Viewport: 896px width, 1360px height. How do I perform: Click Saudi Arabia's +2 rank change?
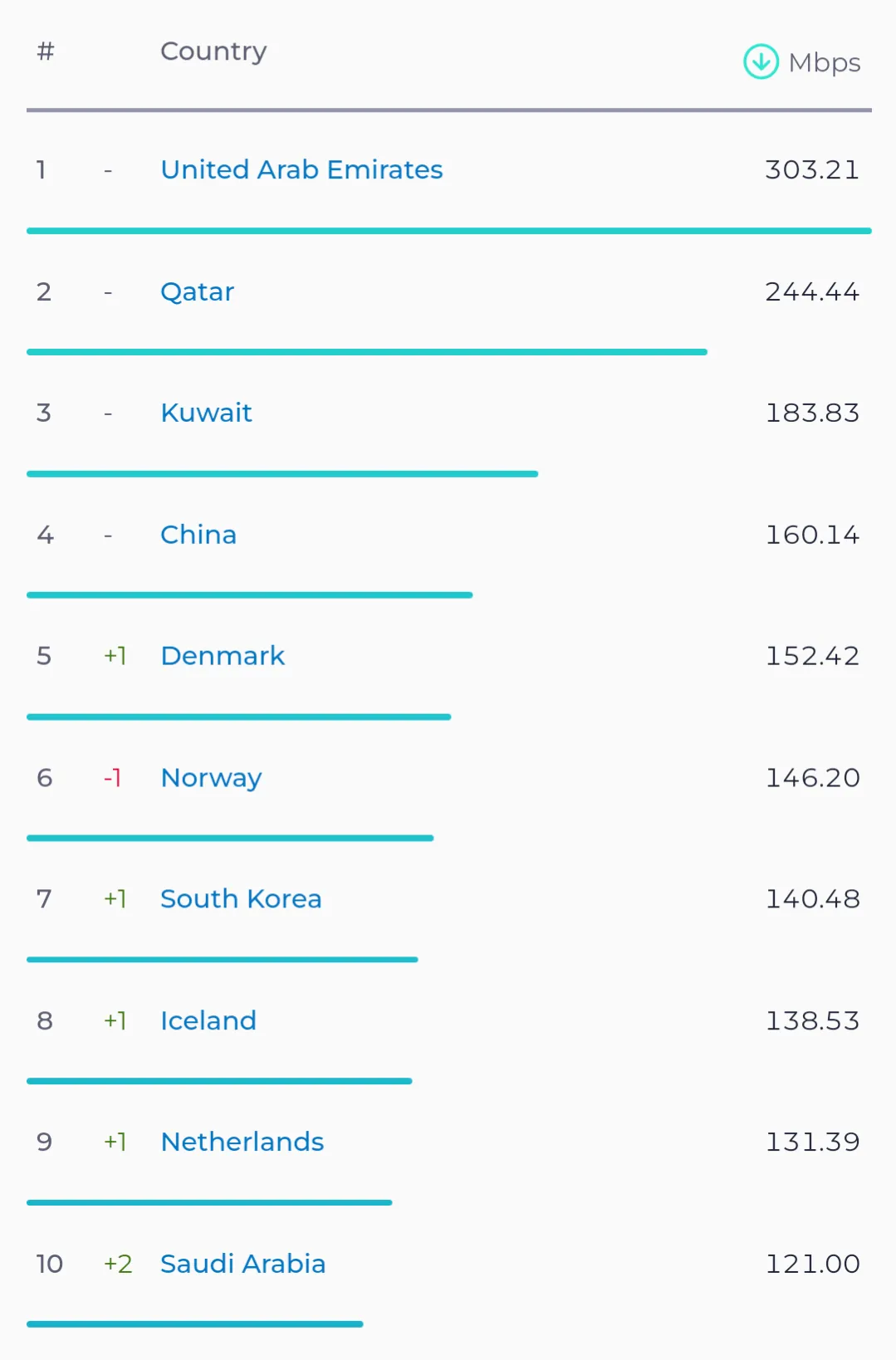118,1264
